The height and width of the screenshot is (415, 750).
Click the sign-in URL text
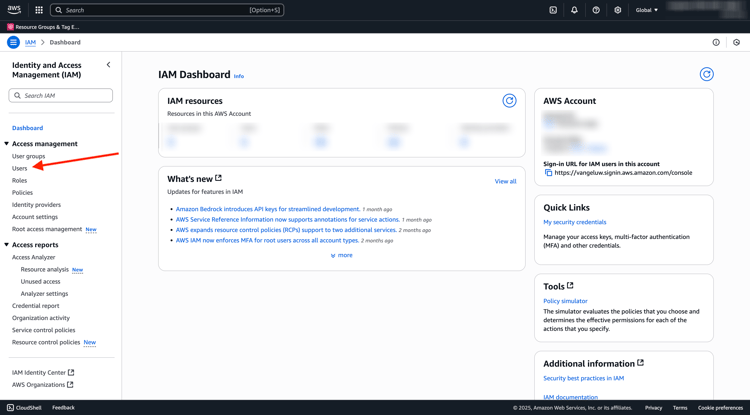pyautogui.click(x=623, y=173)
